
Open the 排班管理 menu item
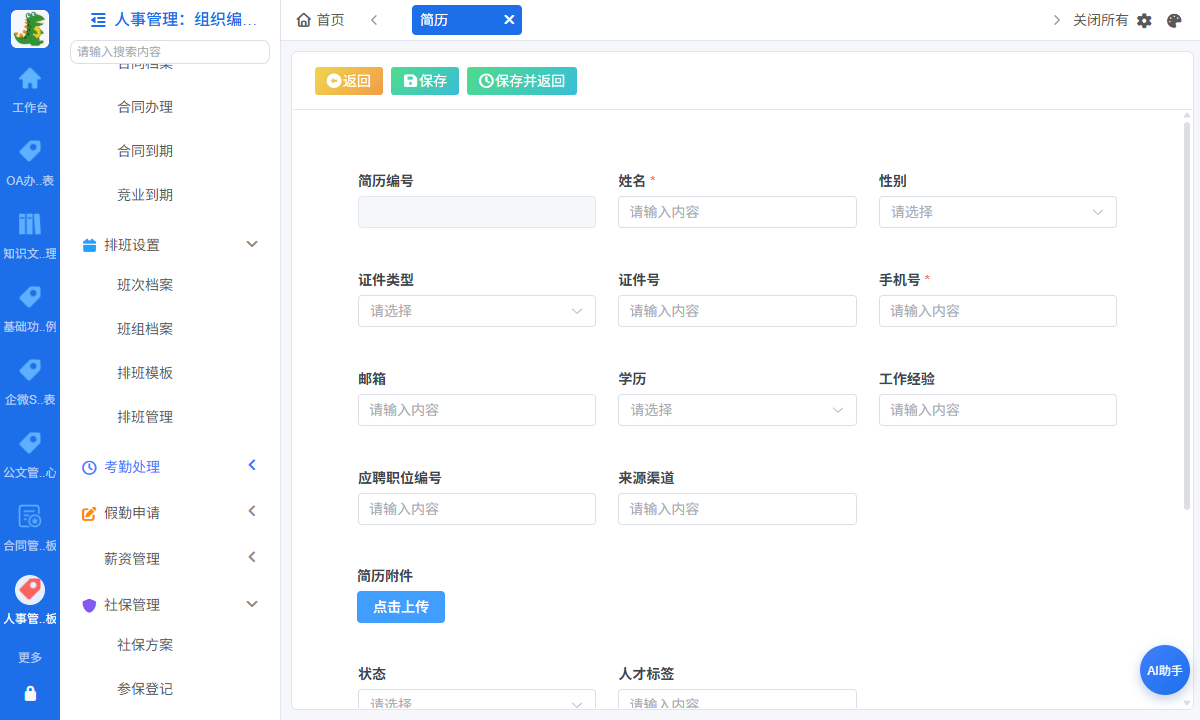[x=145, y=417]
